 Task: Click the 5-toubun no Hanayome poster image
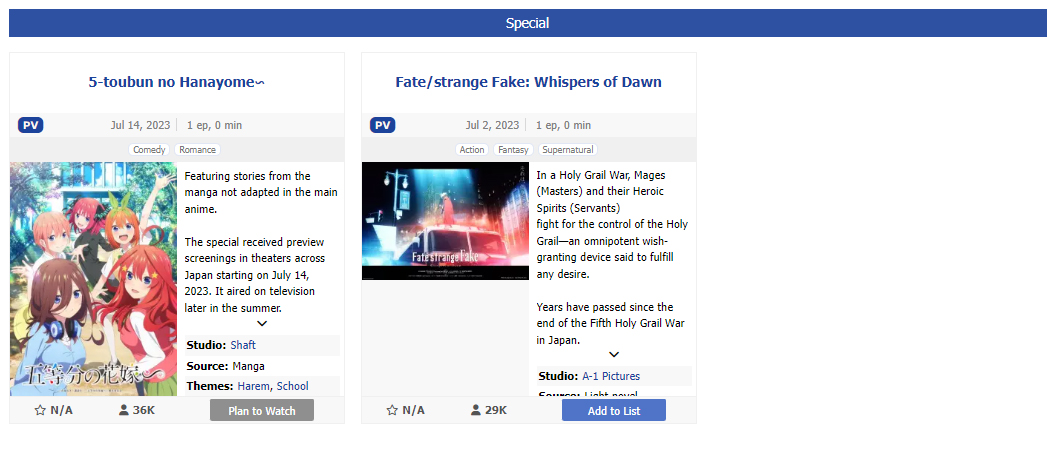pos(94,279)
